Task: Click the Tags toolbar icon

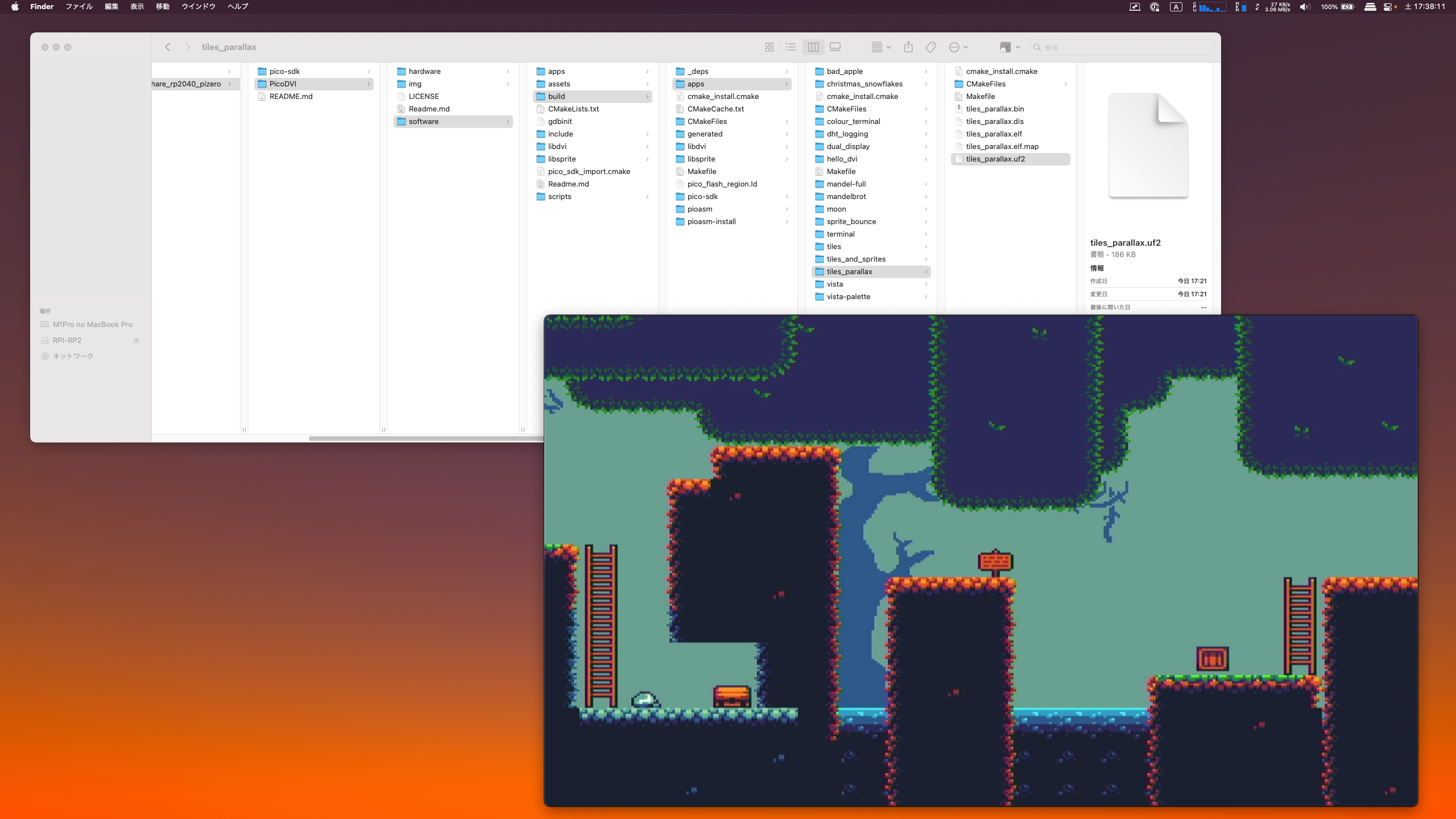Action: pos(931,47)
